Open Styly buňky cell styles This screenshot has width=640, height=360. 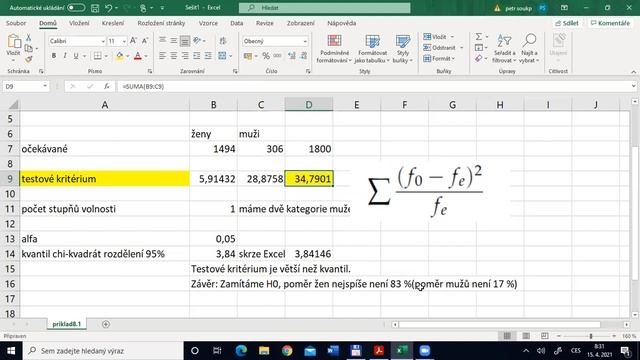[x=403, y=49]
